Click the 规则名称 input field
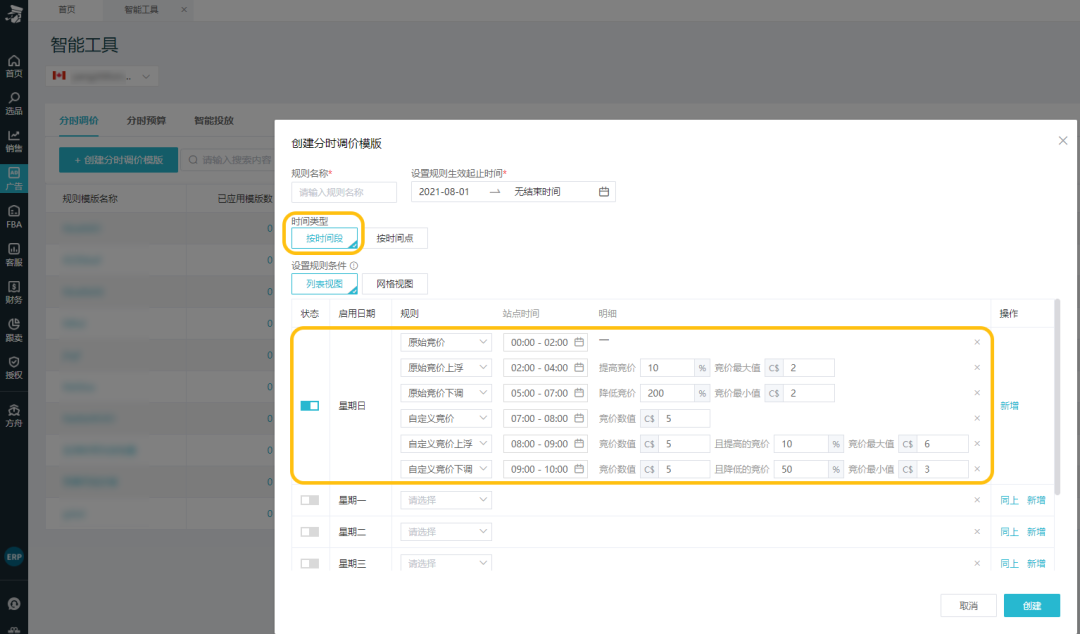Image resolution: width=1080 pixels, height=634 pixels. pyautogui.click(x=344, y=192)
